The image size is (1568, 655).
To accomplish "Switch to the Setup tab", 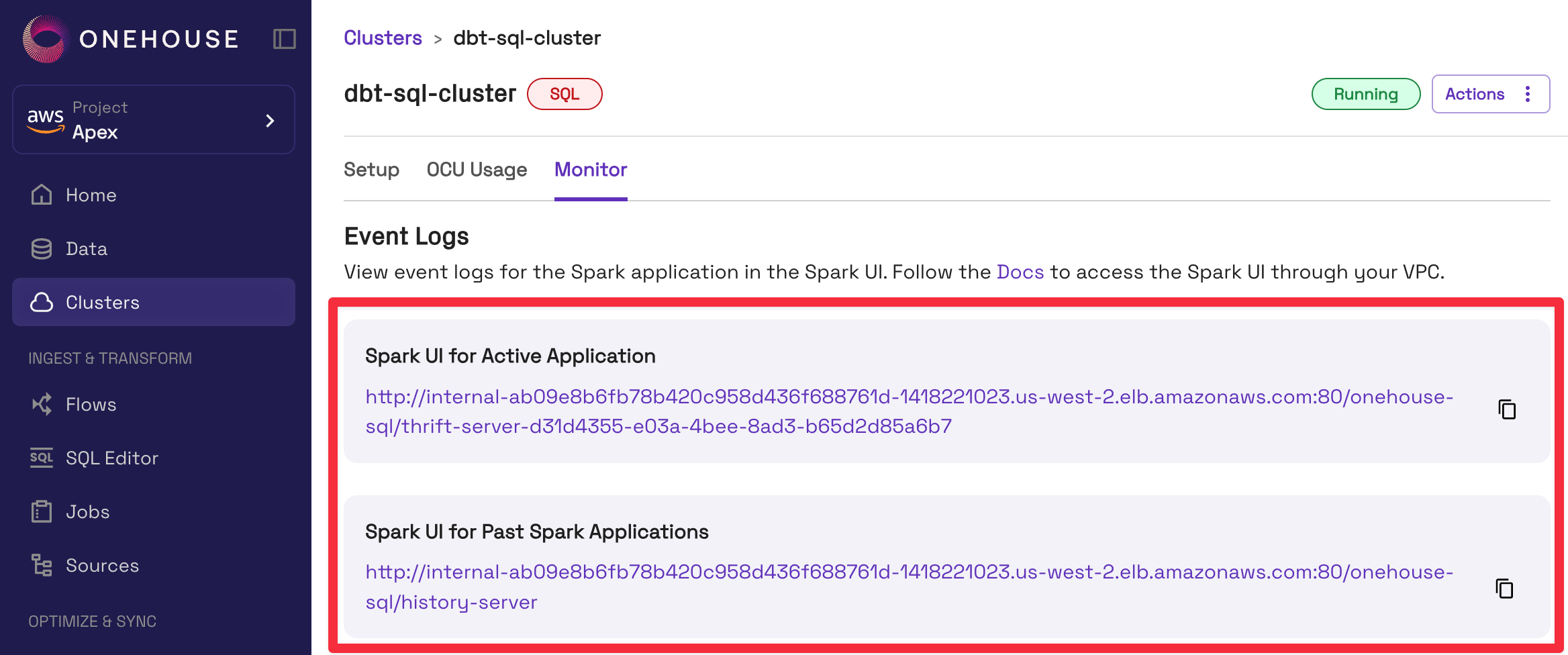I will tap(371, 170).
